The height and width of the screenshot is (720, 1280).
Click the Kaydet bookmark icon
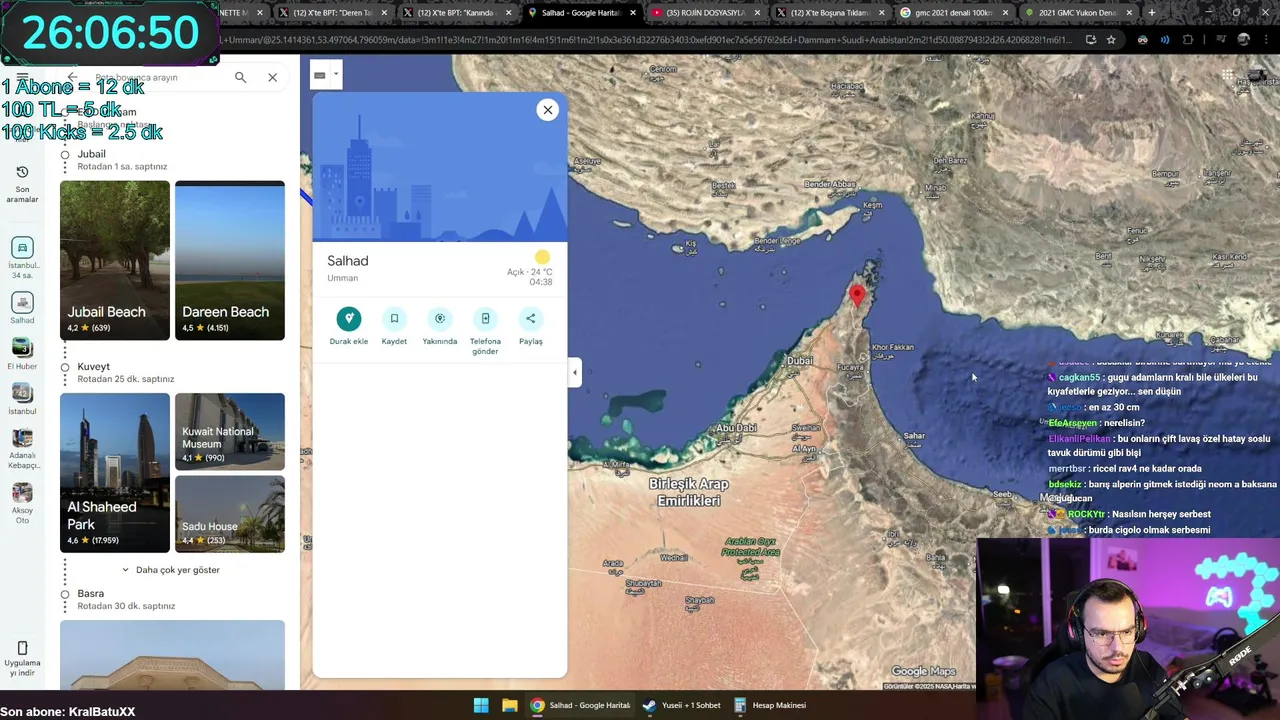394,319
